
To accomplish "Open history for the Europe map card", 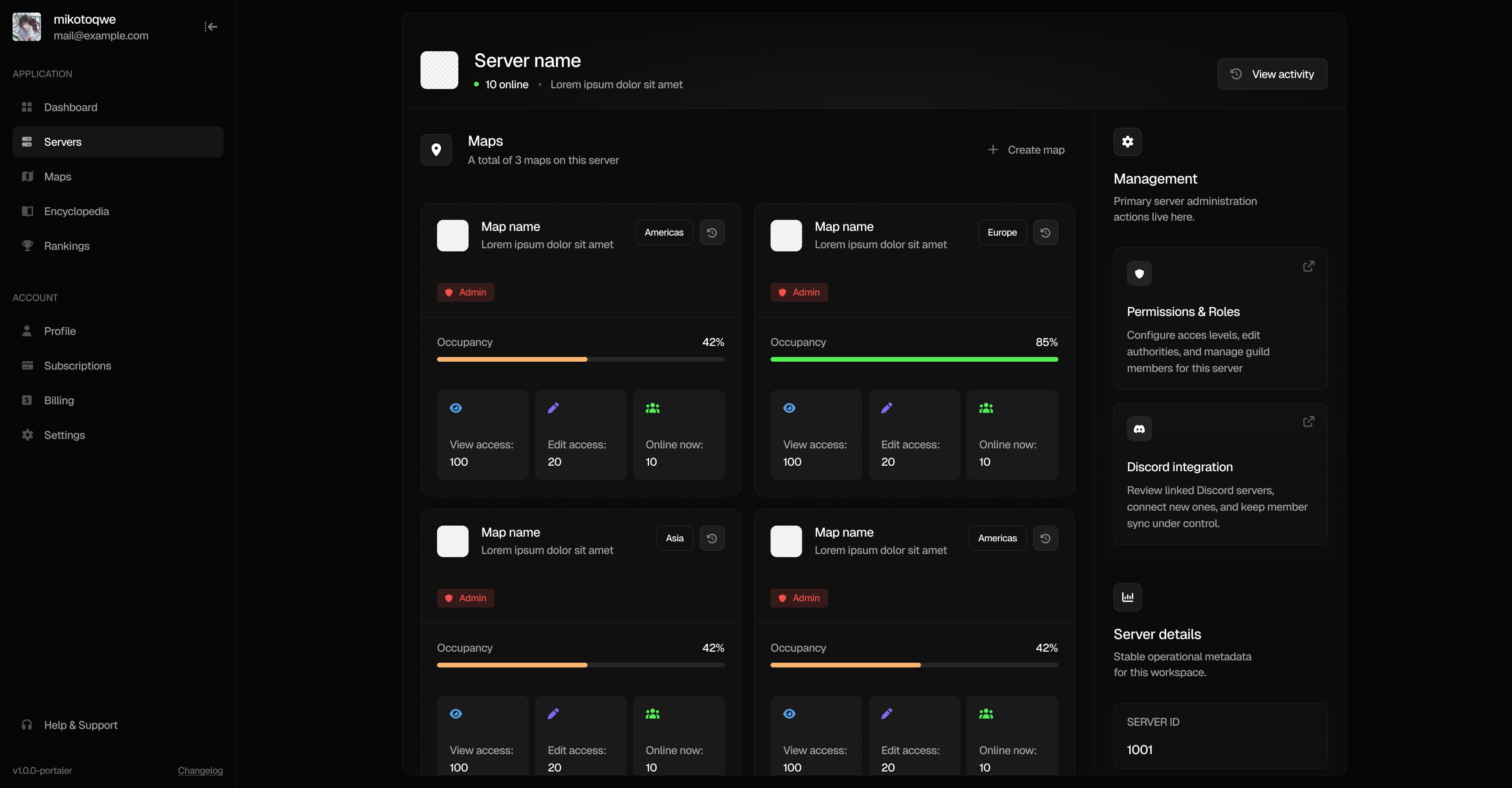I will (1045, 232).
